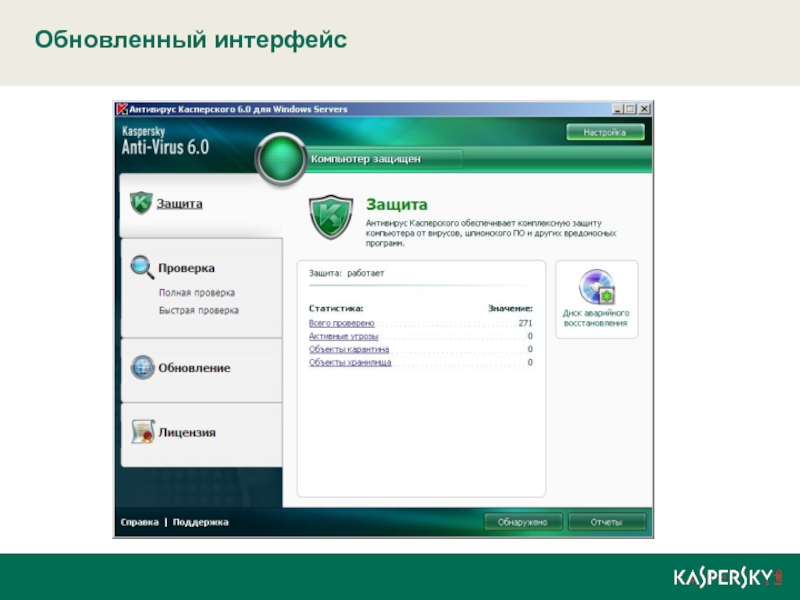Viewport: 800px width, 600px height.
Task: Click the Статистика column header
Action: [x=336, y=308]
